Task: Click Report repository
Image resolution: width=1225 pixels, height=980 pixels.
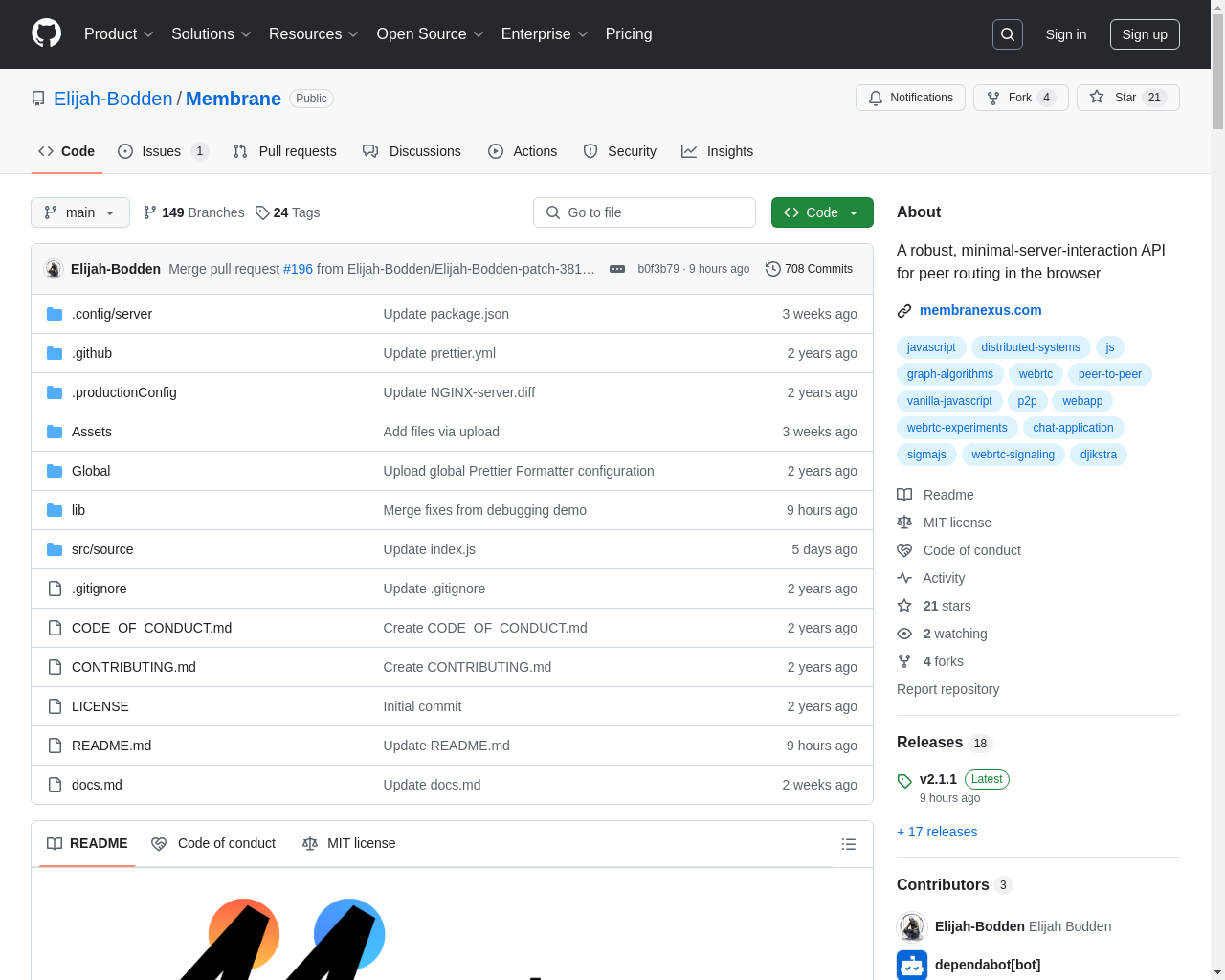Action: tap(947, 689)
